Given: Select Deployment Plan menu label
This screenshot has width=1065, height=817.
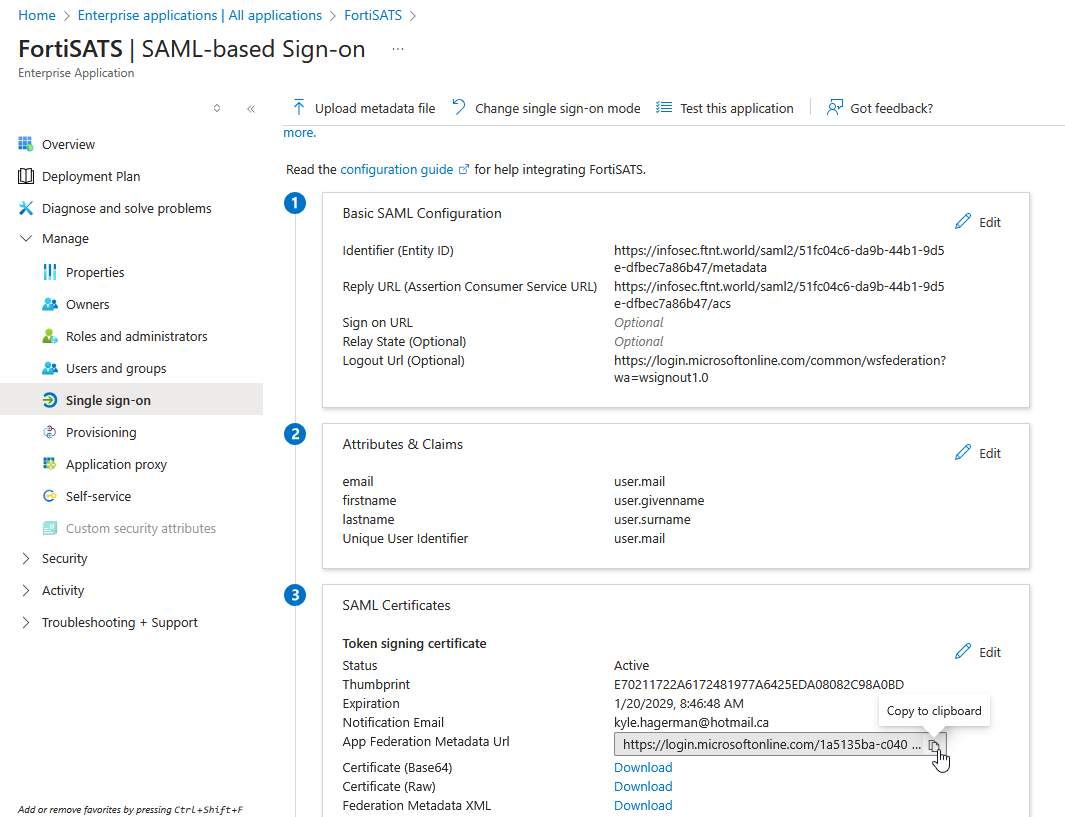Looking at the screenshot, I should tap(91, 177).
